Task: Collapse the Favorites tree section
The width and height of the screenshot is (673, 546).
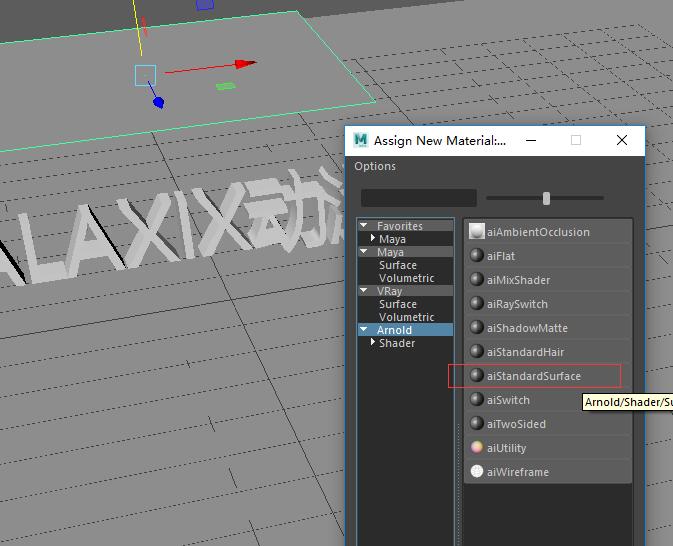Action: tap(364, 225)
